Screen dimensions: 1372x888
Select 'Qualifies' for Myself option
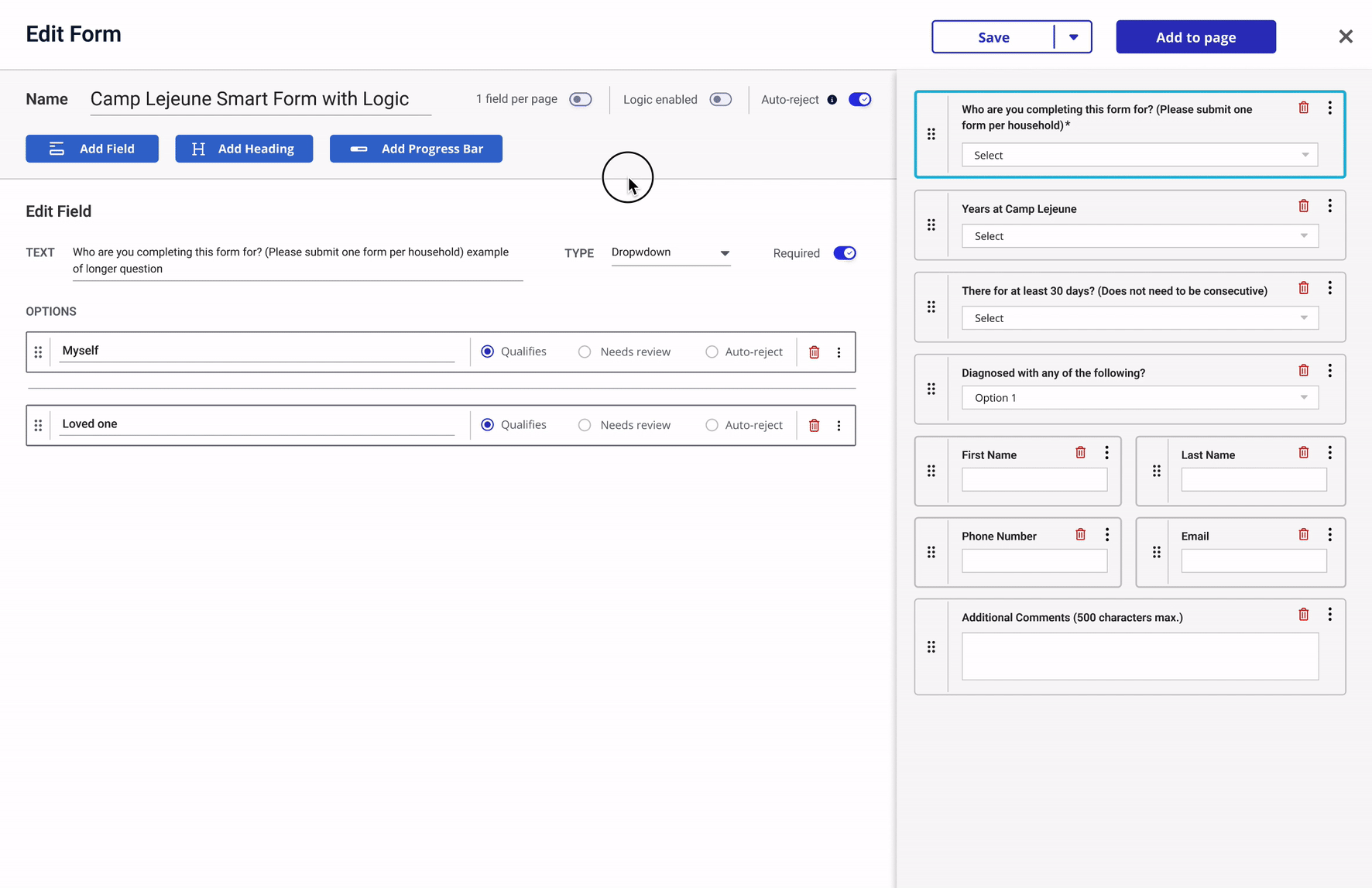pos(488,352)
